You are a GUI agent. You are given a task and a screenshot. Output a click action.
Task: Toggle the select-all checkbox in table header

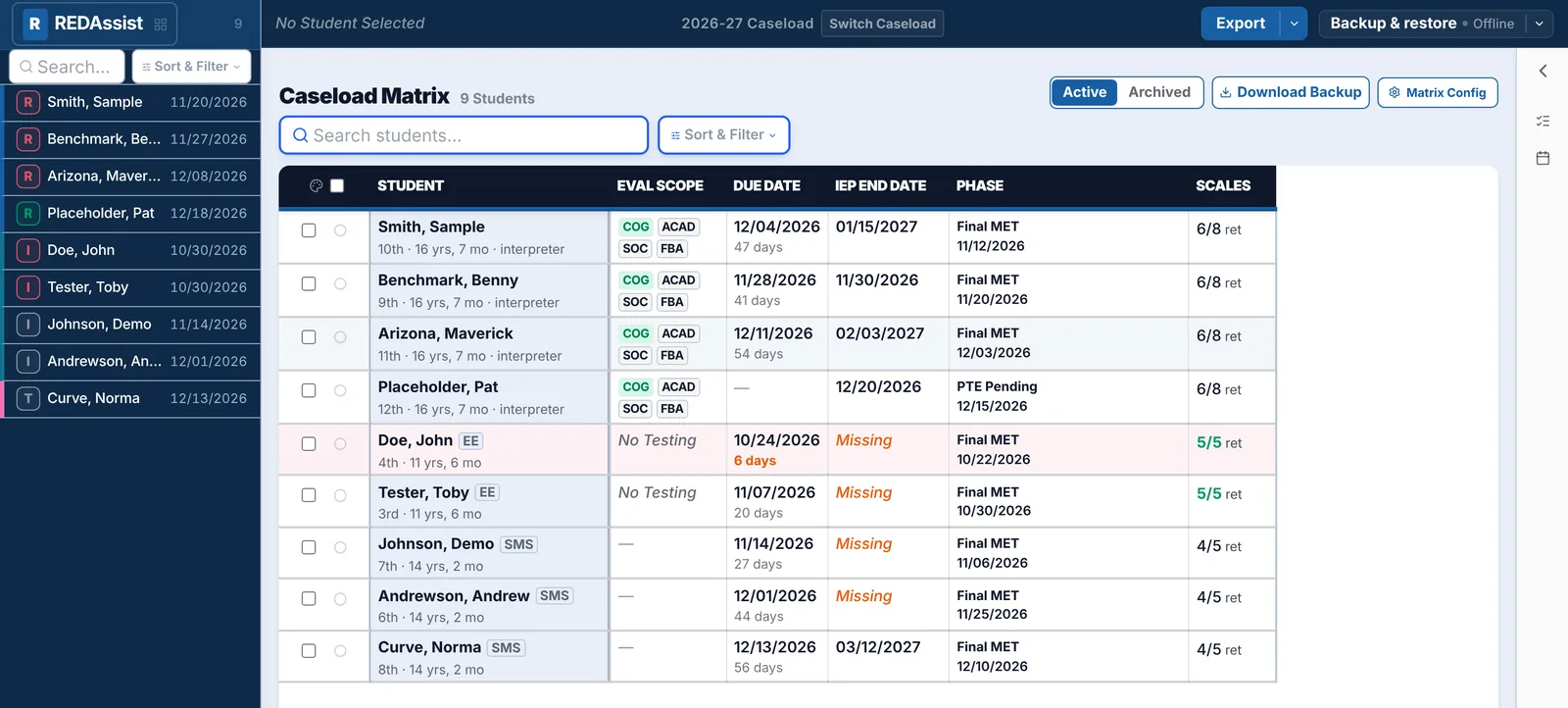tap(337, 185)
